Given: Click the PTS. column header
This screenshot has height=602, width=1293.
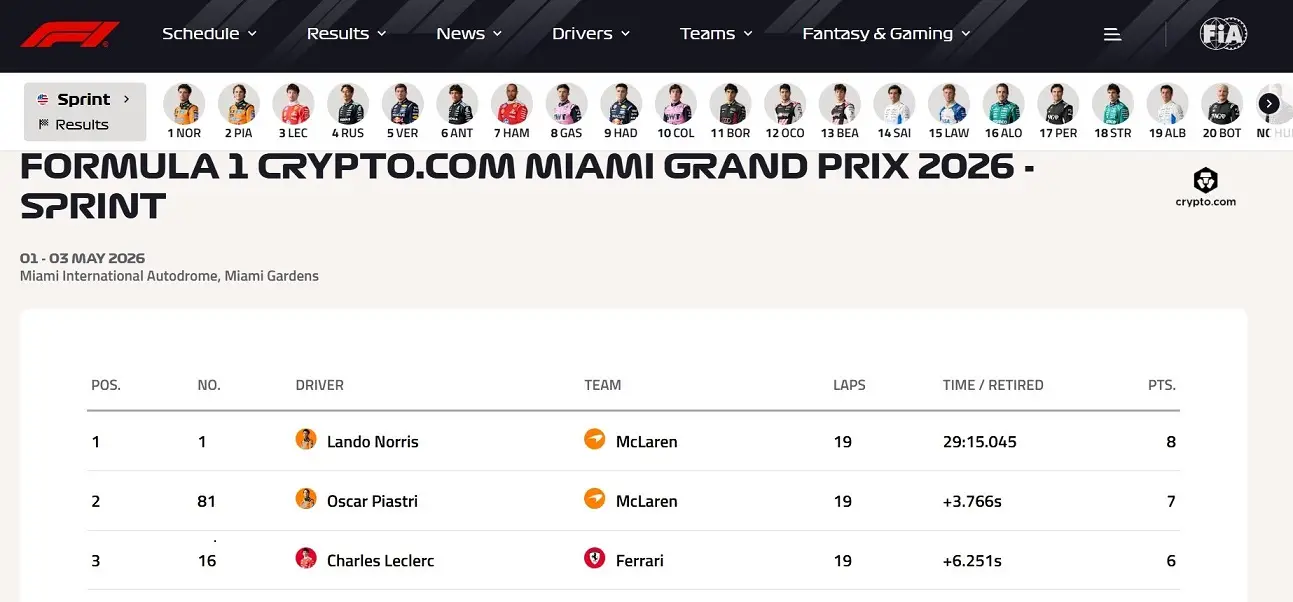Looking at the screenshot, I should [1162, 385].
